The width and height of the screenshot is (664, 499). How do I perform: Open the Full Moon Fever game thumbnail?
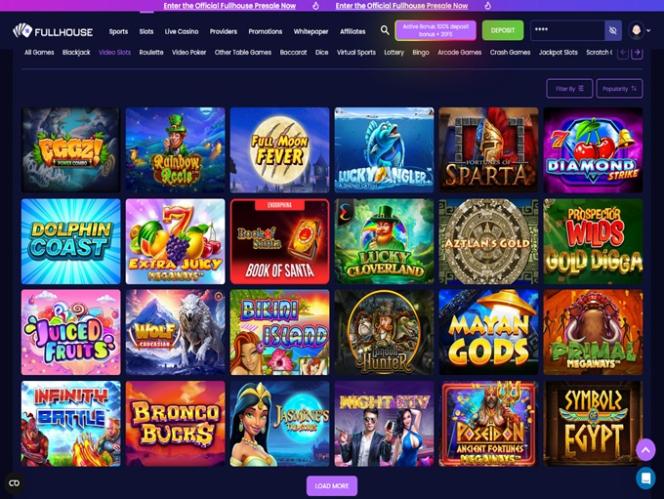point(279,150)
